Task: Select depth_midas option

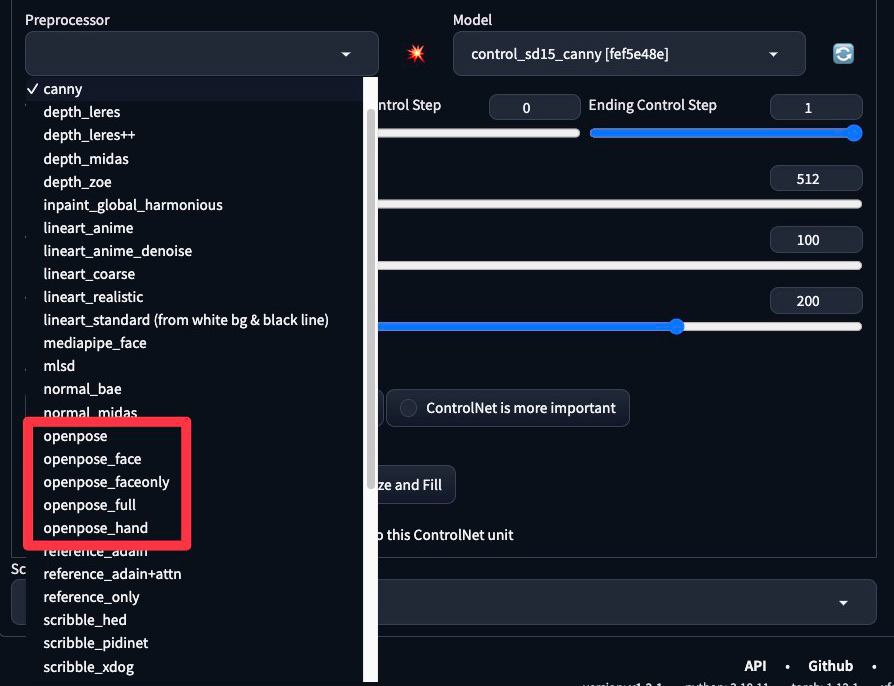Action: [194, 159]
